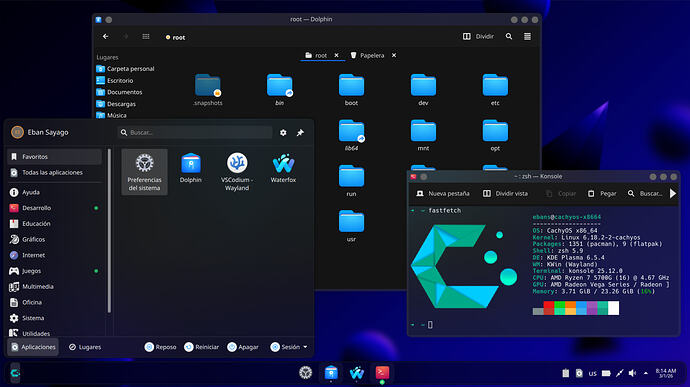Screen dimensions: 690x387
Task: Open Escritorio in Dolphin places
Action: (115, 81)
